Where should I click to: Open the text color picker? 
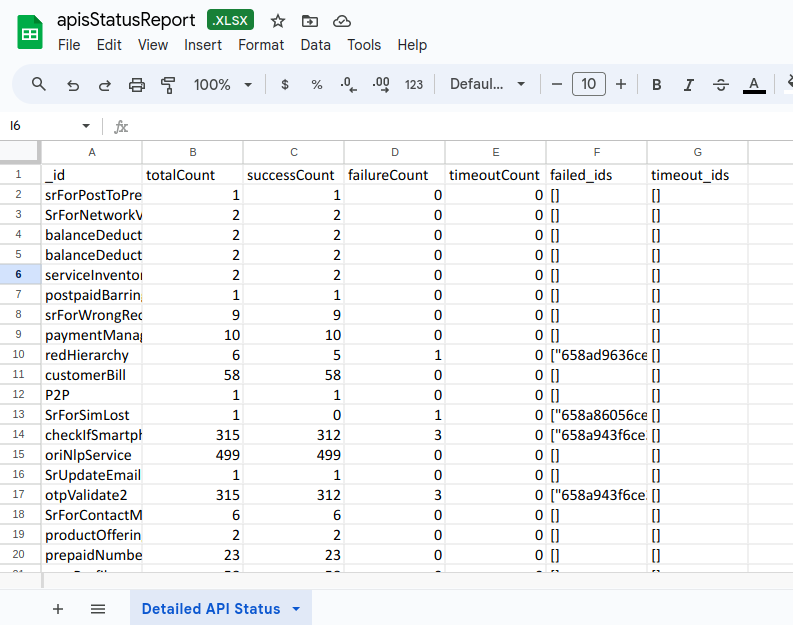point(755,85)
